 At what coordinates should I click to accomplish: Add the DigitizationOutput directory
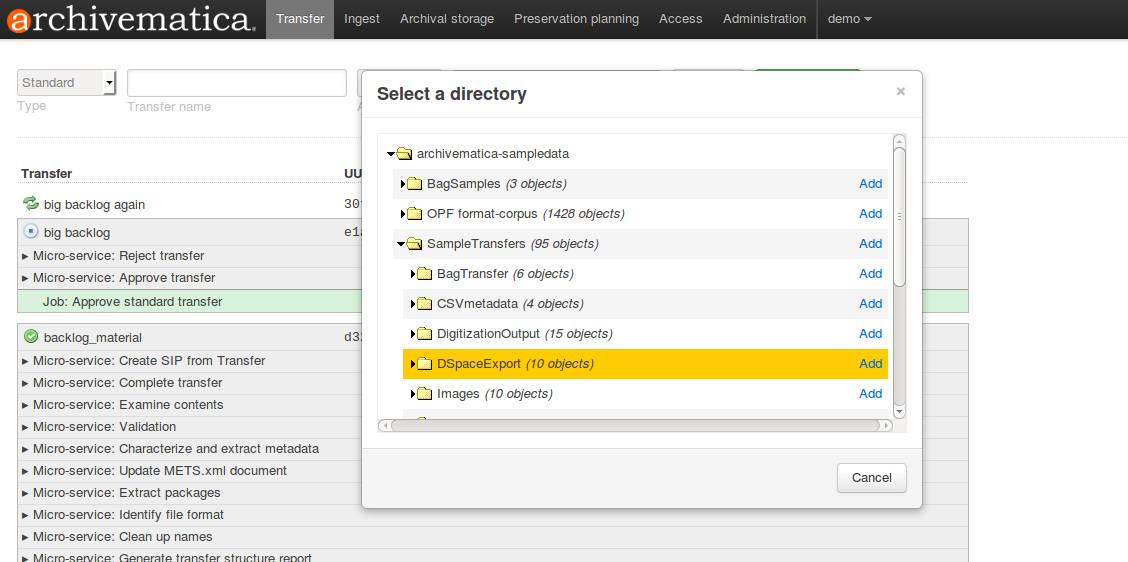(870, 334)
